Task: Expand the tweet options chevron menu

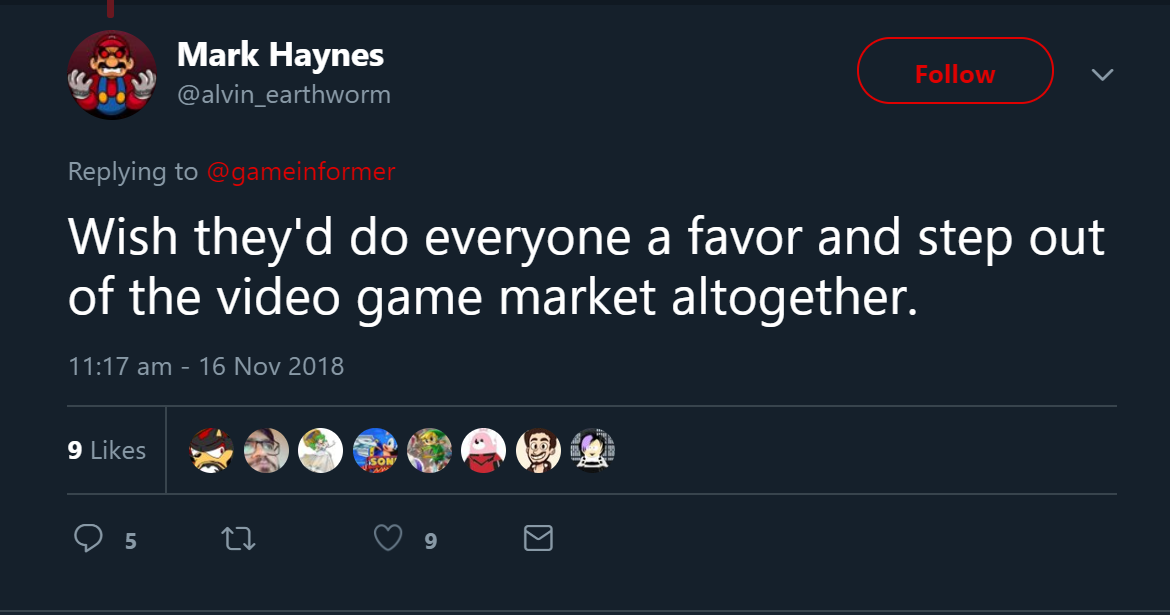Action: (x=1102, y=75)
